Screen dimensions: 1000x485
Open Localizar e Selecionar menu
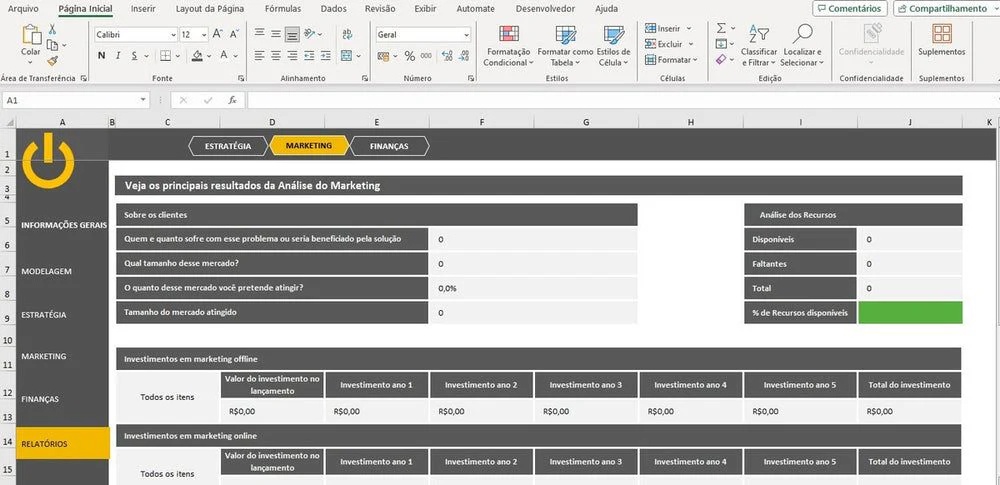pyautogui.click(x=802, y=45)
